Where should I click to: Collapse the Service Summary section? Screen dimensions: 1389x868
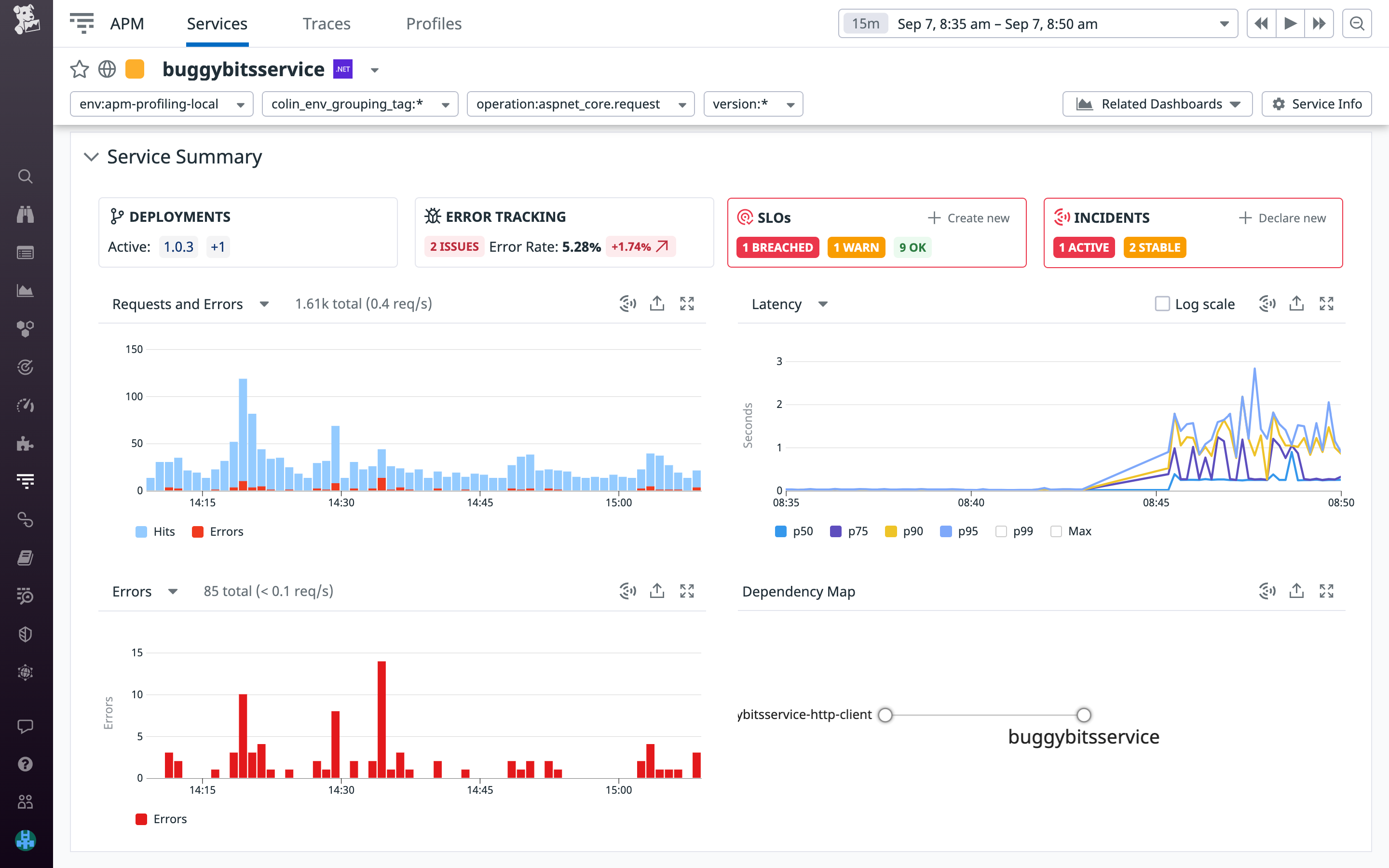point(91,157)
